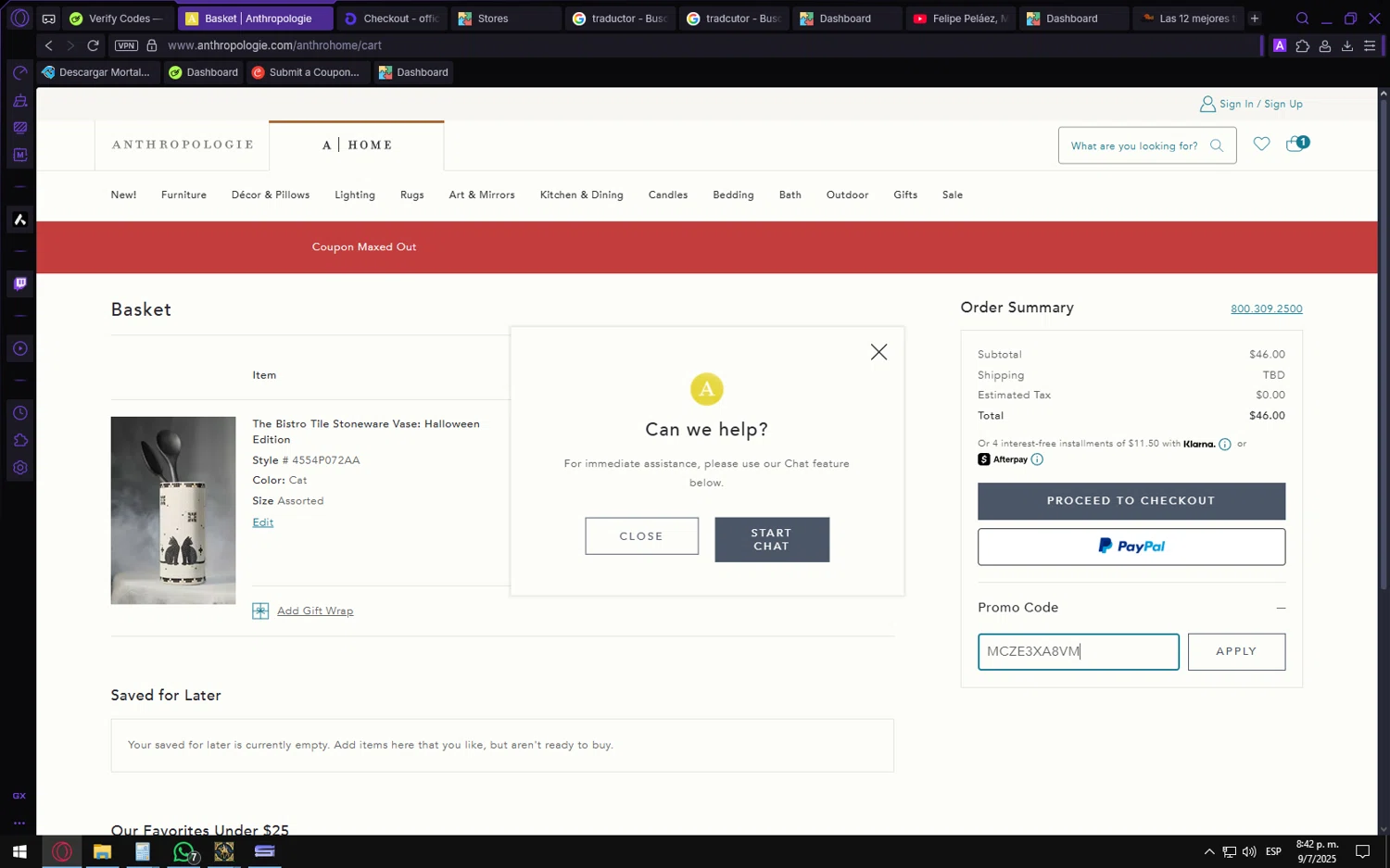Viewport: 1390px width, 868px height.
Task: Open the Candles menu
Action: 668,195
